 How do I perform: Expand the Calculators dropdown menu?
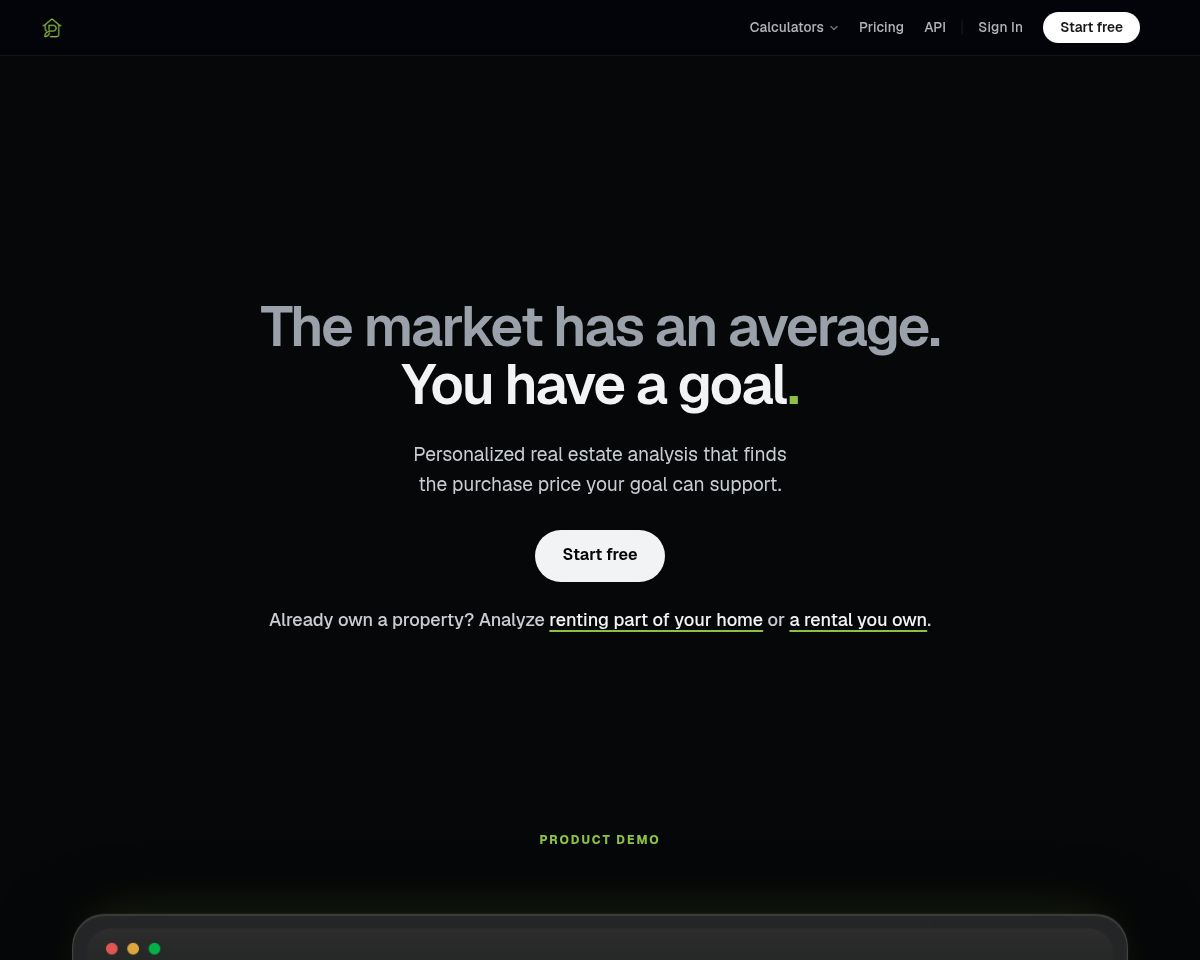(x=794, y=28)
